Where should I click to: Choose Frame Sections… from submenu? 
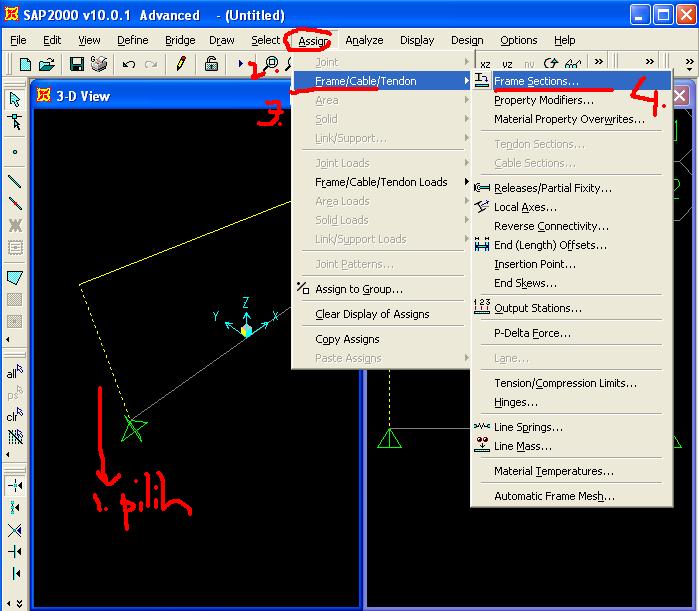[572, 81]
